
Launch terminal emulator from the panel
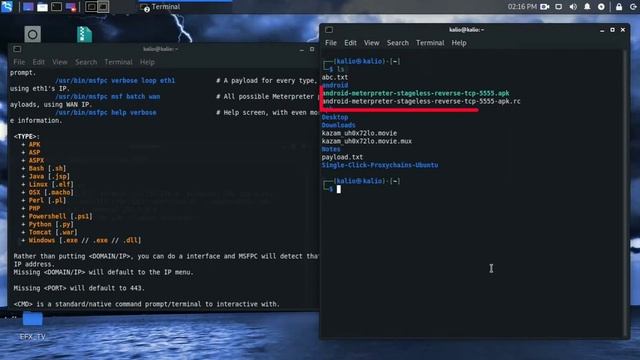tap(57, 7)
